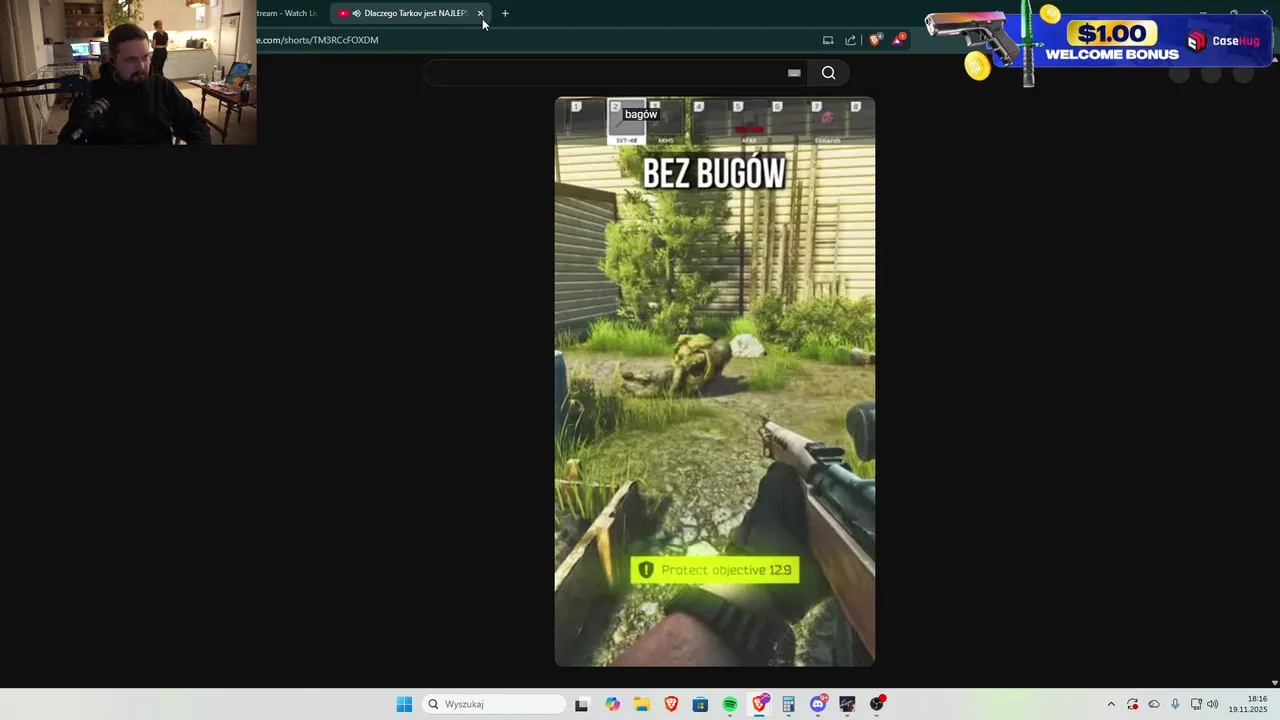
Task: Click the sync tray icon with red dot
Action: coord(1133,704)
